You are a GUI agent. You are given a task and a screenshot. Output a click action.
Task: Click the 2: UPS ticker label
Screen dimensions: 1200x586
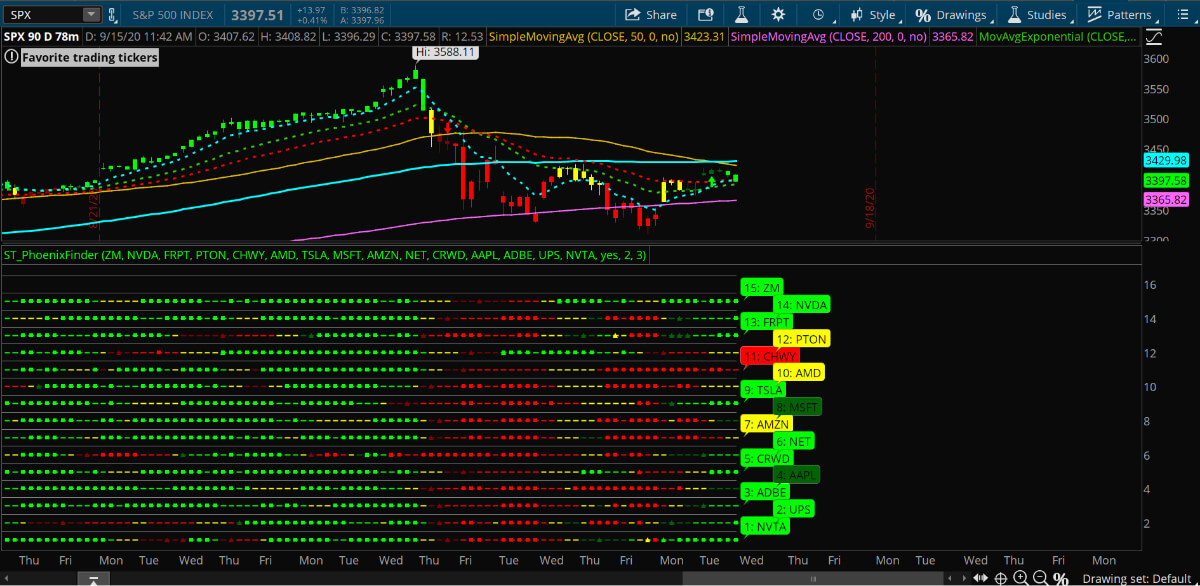794,509
